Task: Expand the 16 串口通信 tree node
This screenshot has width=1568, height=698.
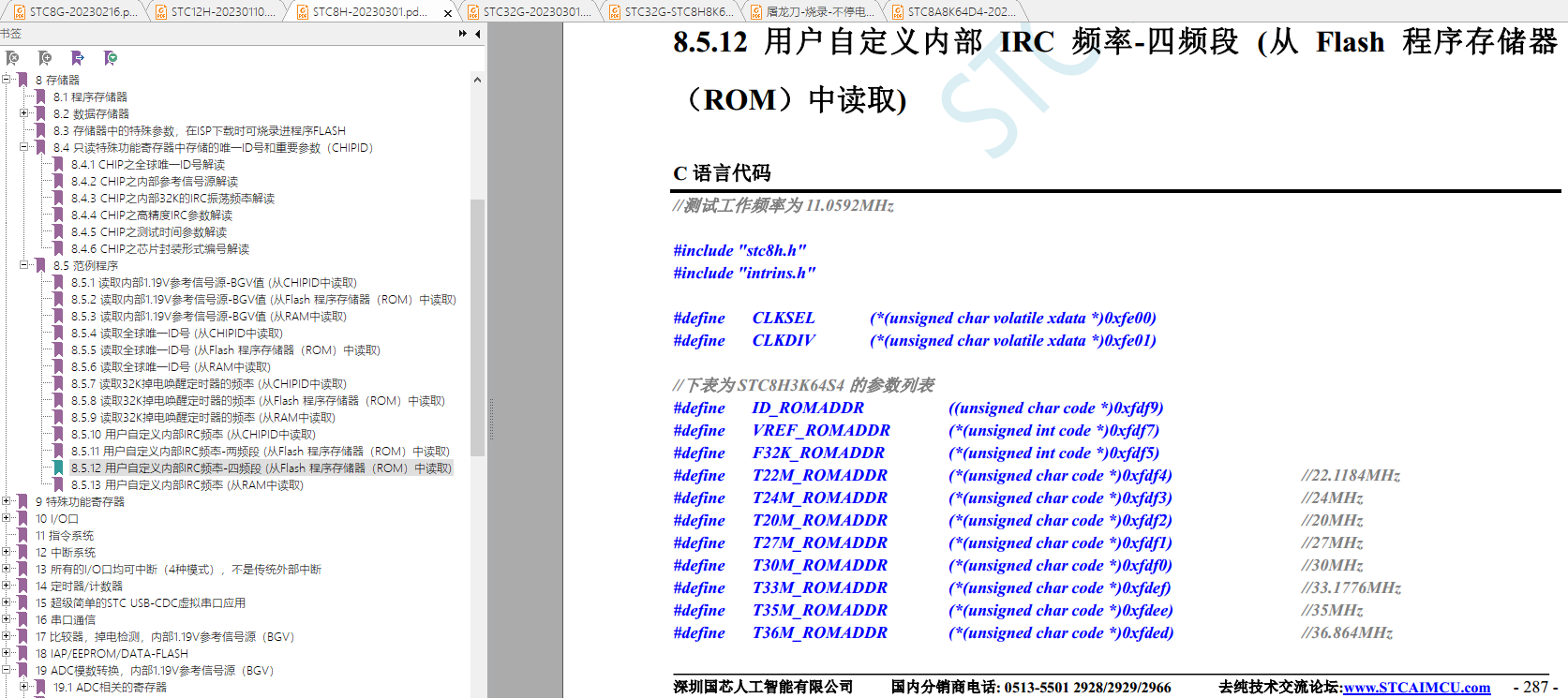Action: [7, 619]
